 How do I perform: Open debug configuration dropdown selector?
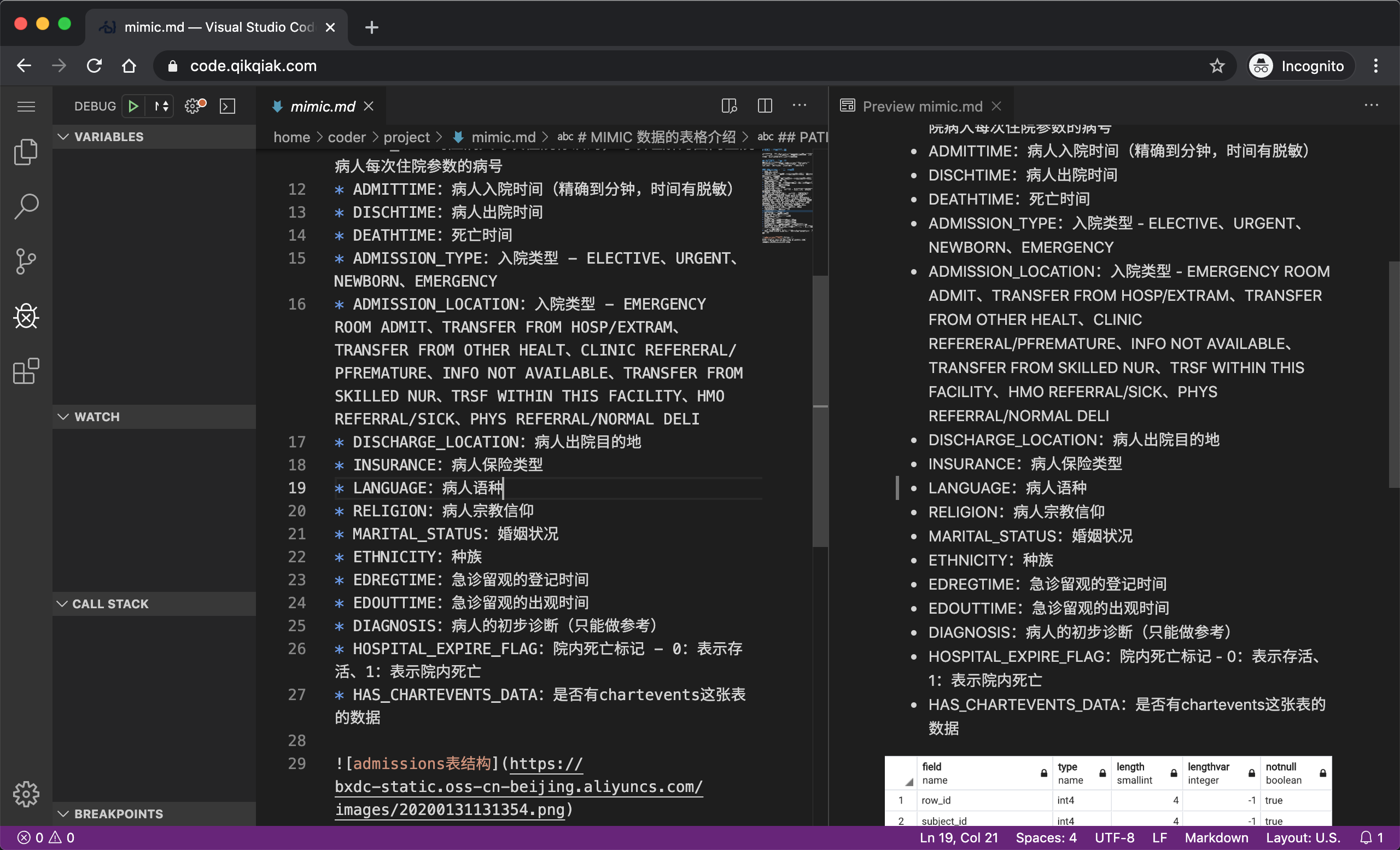(161, 106)
